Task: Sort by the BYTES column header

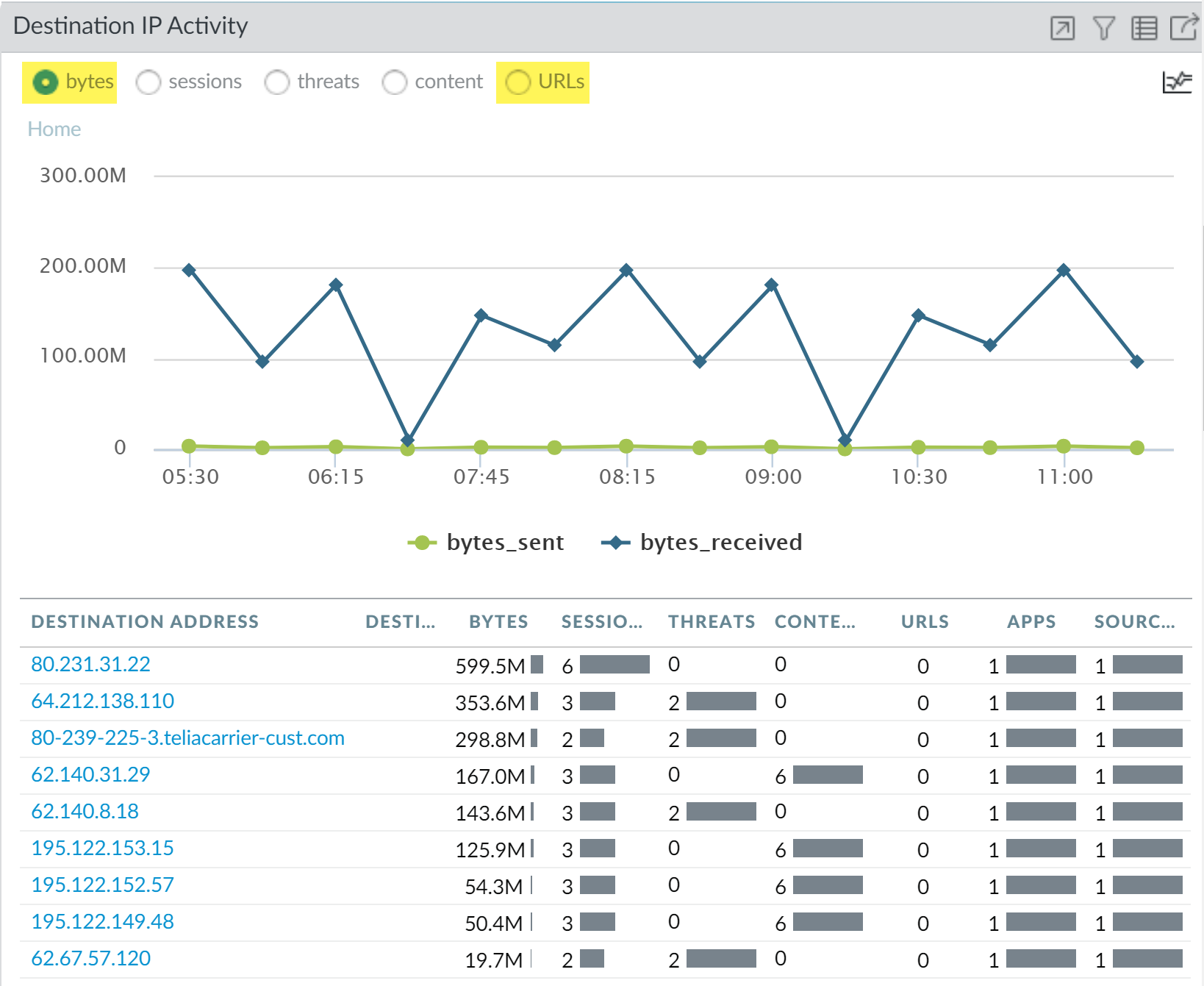Action: (498, 622)
